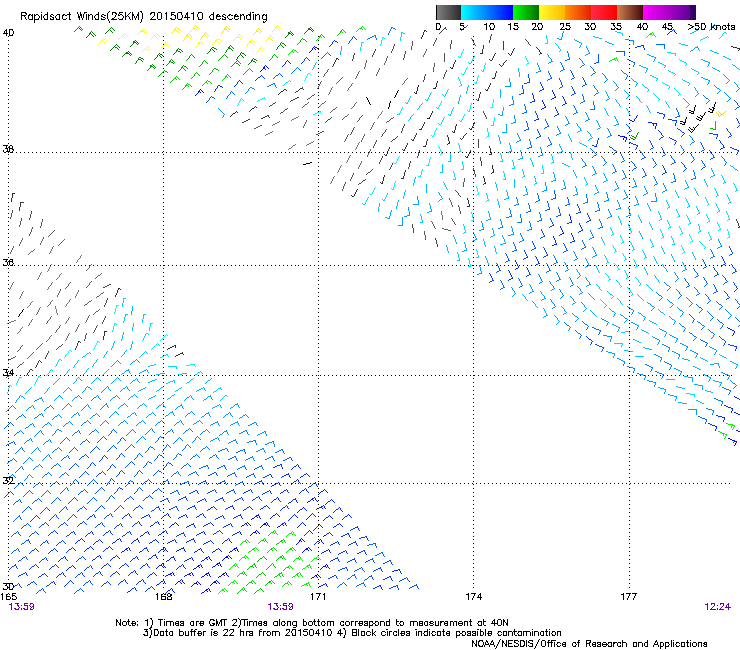Click legend tick label '10'
The width and height of the screenshot is (740, 650).
click(489, 27)
